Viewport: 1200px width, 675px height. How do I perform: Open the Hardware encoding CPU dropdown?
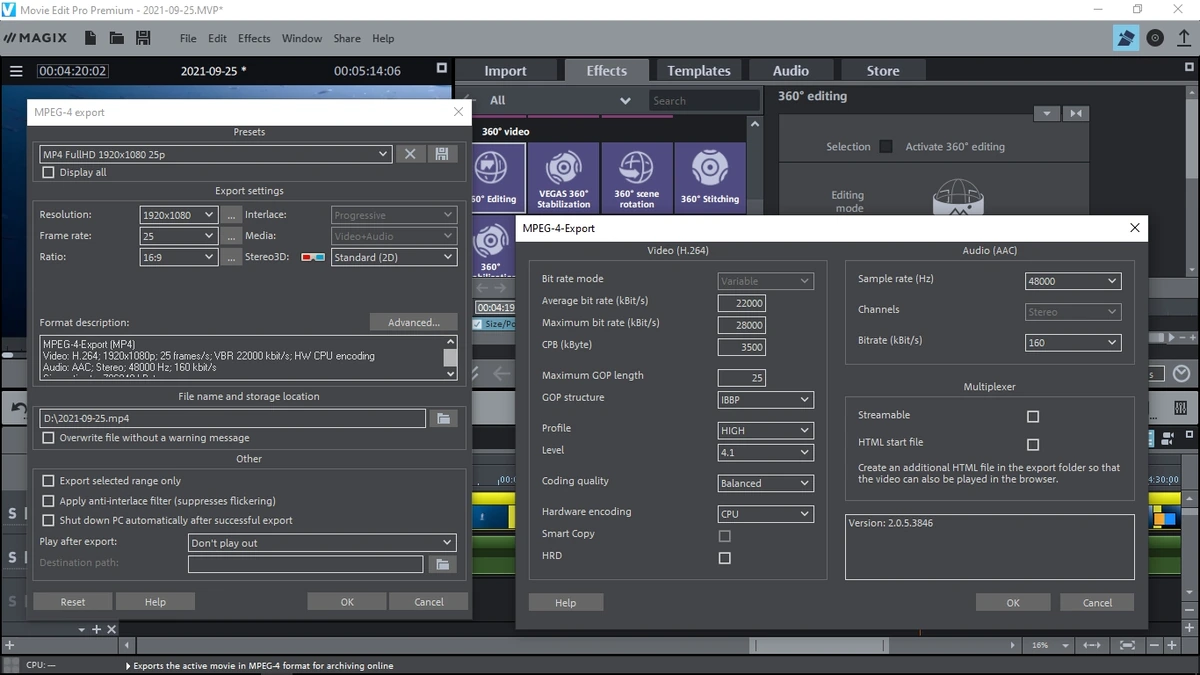pyautogui.click(x=765, y=514)
